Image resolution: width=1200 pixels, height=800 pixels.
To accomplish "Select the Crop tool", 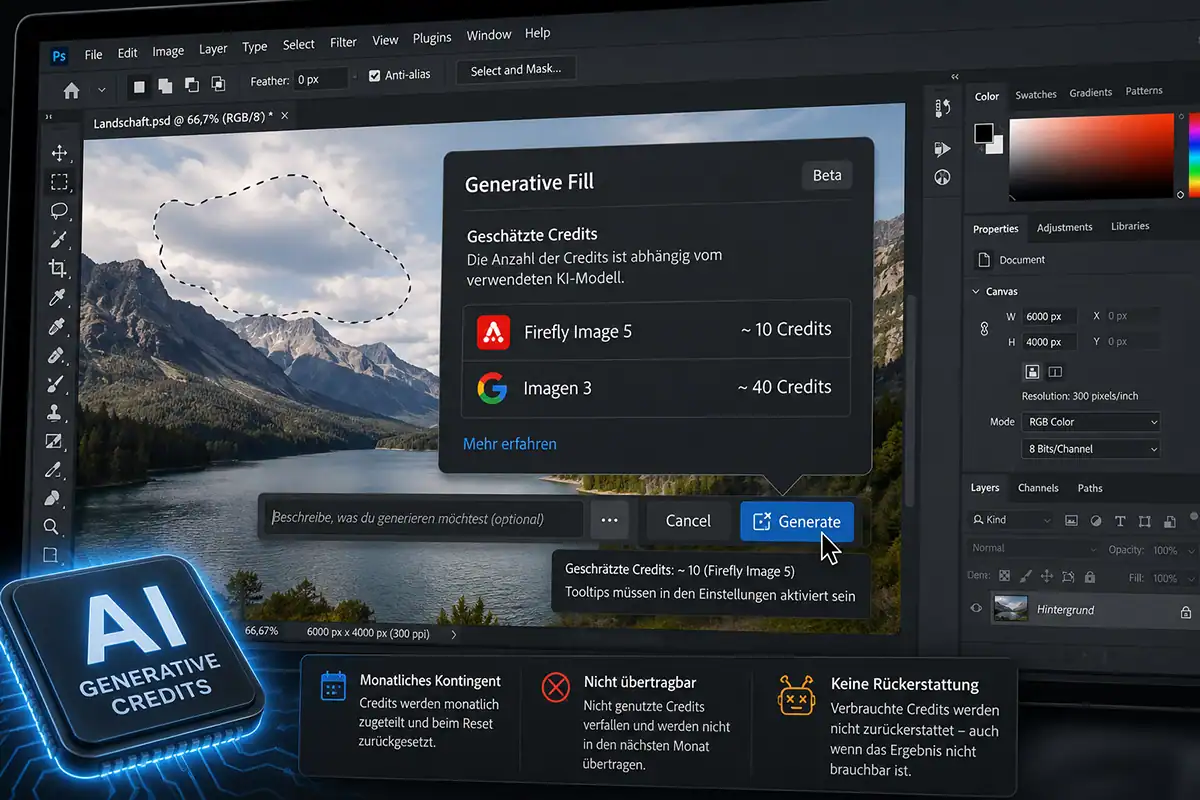I will point(58,268).
